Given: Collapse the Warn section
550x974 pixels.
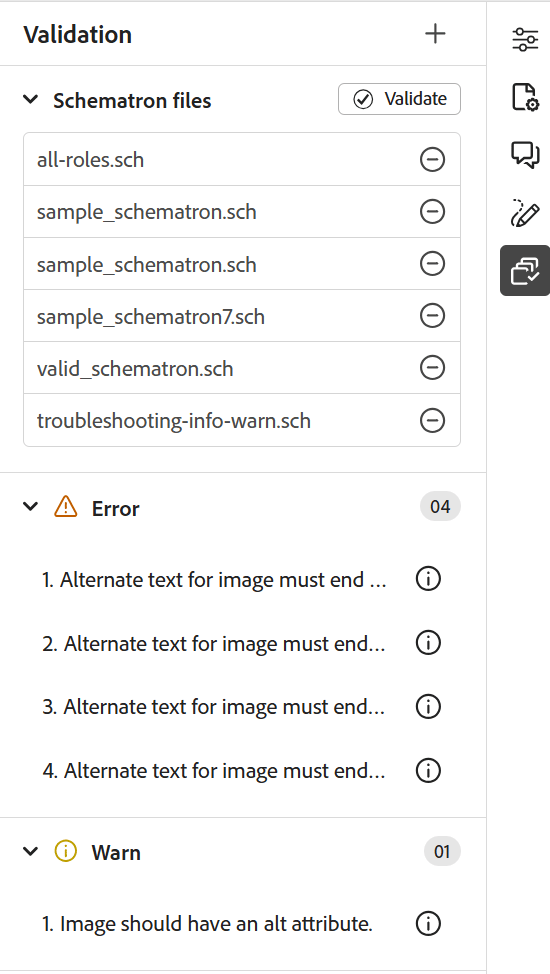Looking at the screenshot, I should point(30,851).
